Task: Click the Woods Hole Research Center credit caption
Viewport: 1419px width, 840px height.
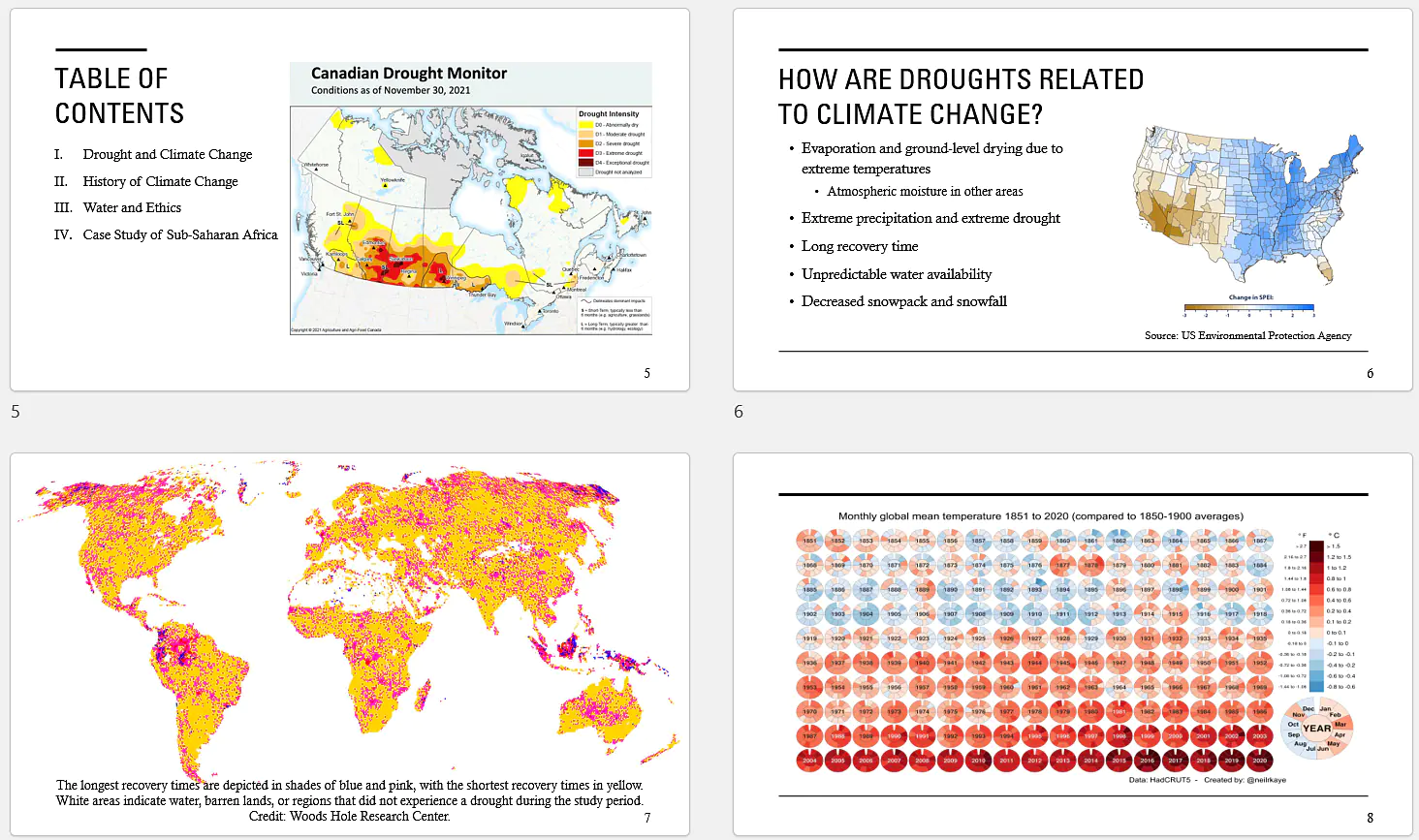Action: pyautogui.click(x=350, y=816)
